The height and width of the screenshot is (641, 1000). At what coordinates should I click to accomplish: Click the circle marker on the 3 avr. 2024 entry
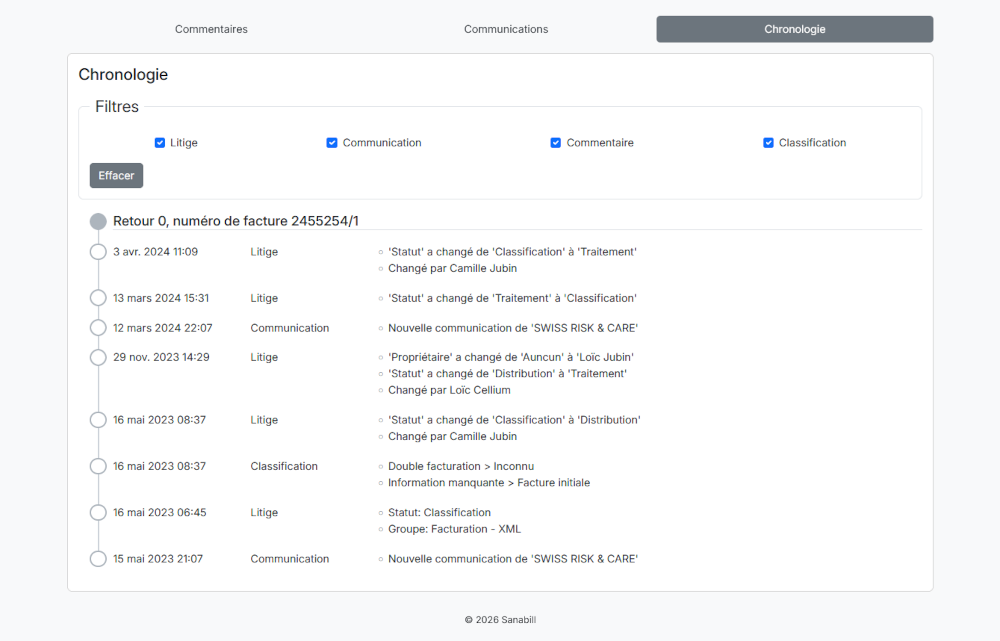[97, 252]
